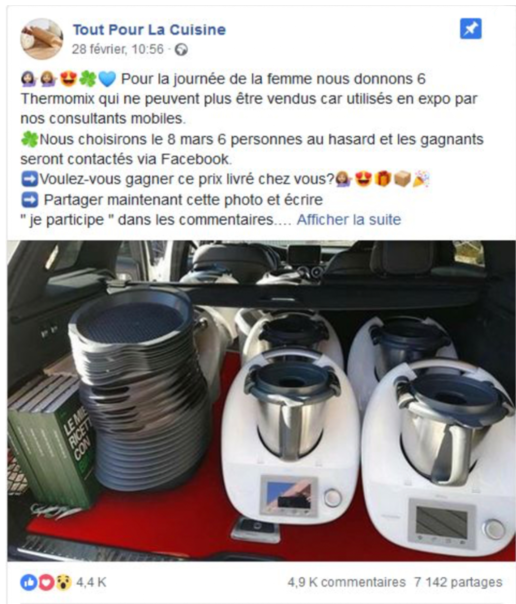Show the 4,4 K reactions count
516x604 pixels.
pos(91,582)
